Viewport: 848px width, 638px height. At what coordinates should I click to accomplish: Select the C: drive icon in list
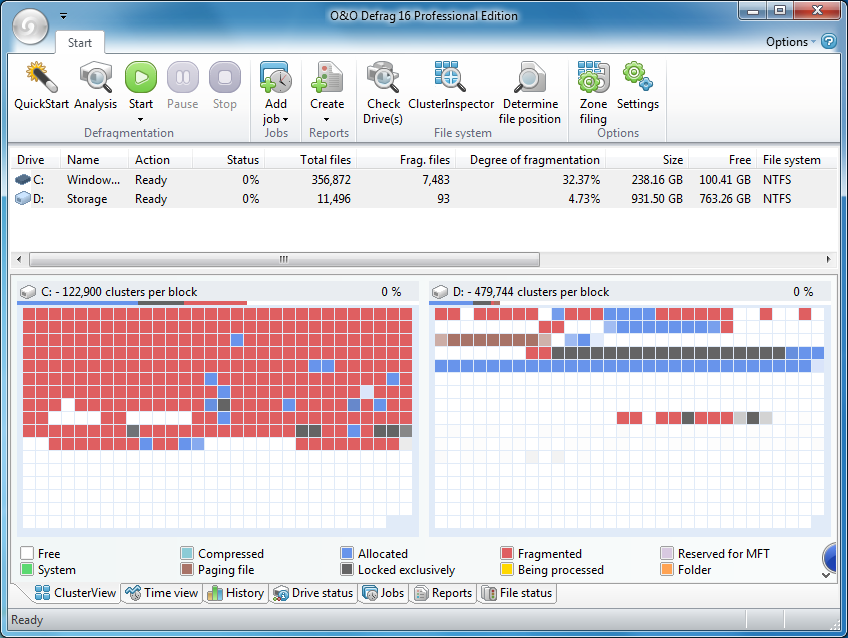pos(23,180)
